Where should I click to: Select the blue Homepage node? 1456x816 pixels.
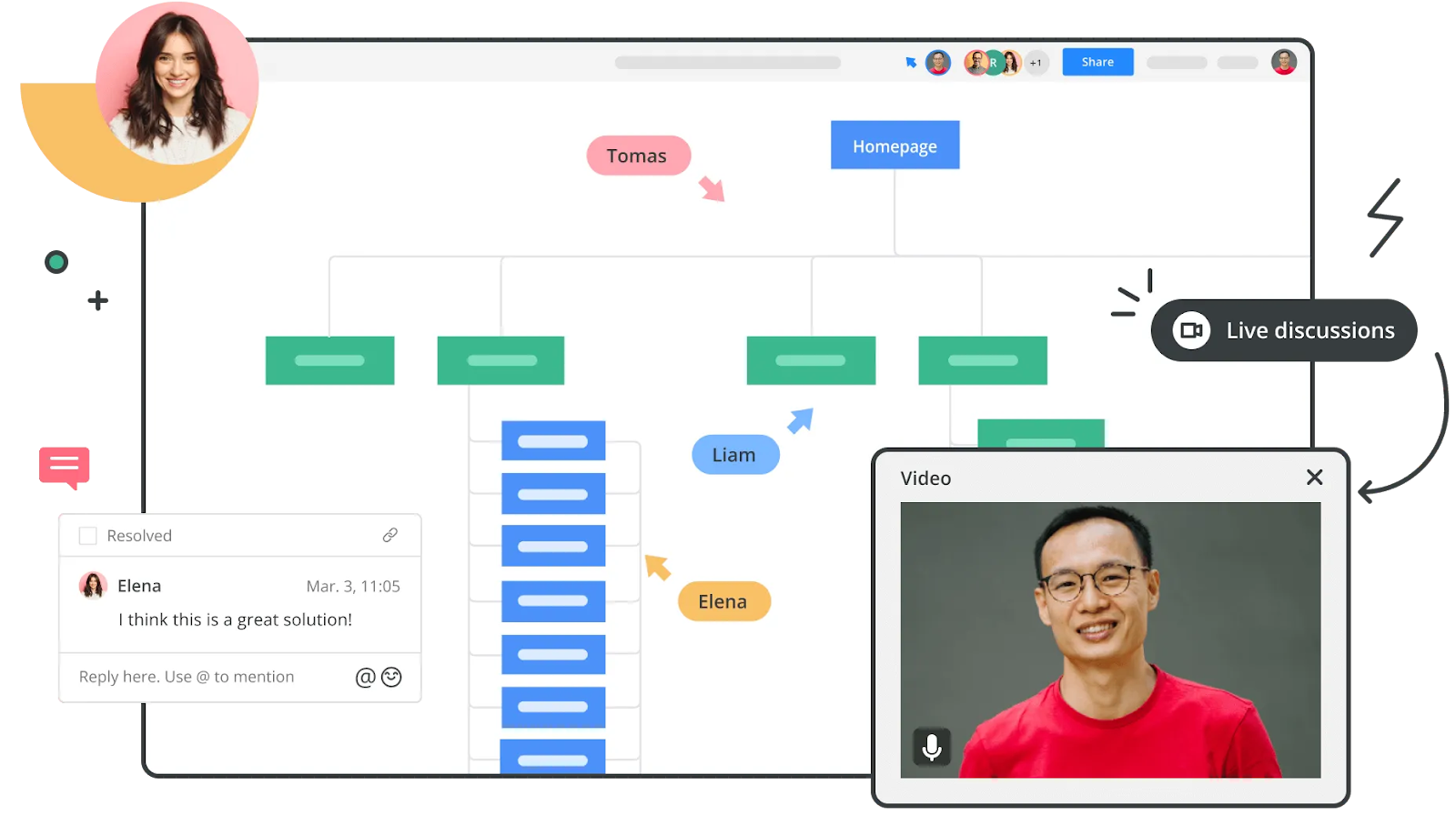coord(895,146)
